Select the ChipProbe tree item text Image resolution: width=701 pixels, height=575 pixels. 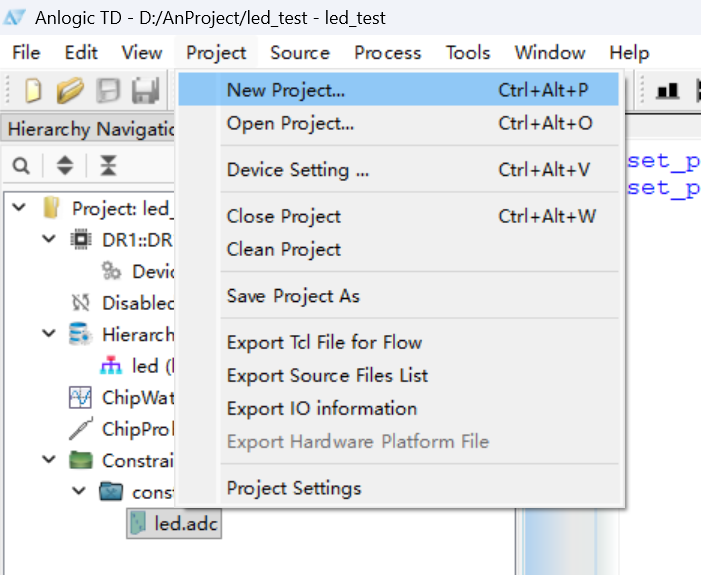(138, 429)
